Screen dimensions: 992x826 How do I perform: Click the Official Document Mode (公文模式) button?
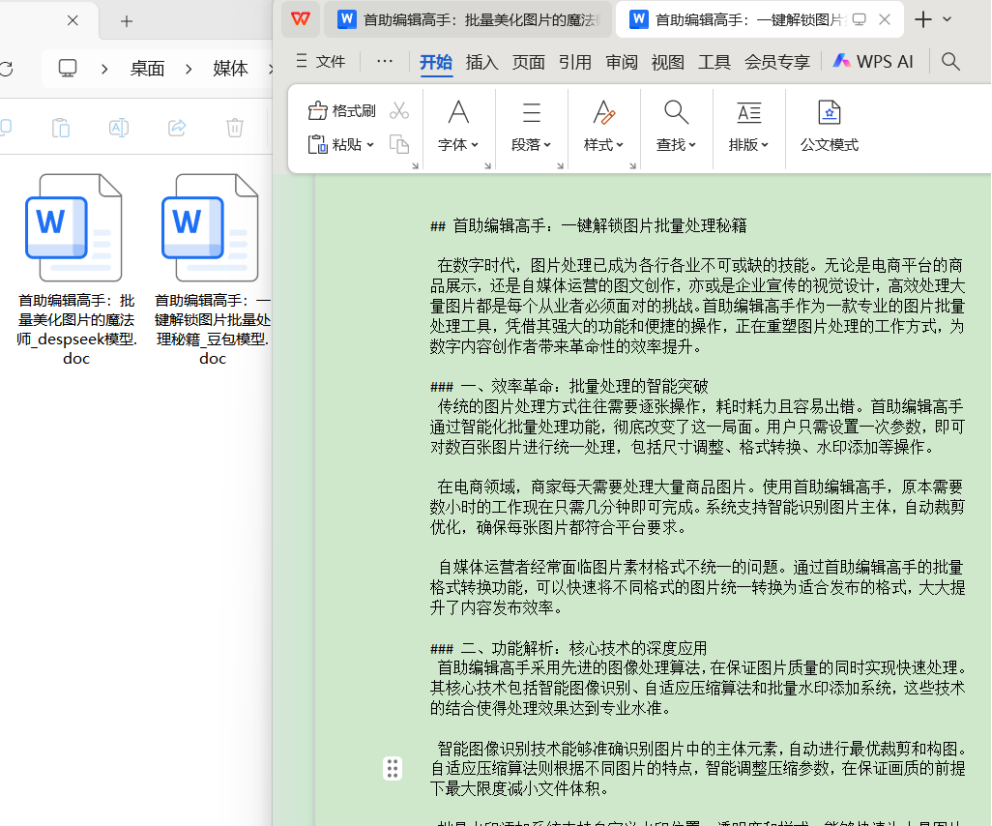pos(829,126)
